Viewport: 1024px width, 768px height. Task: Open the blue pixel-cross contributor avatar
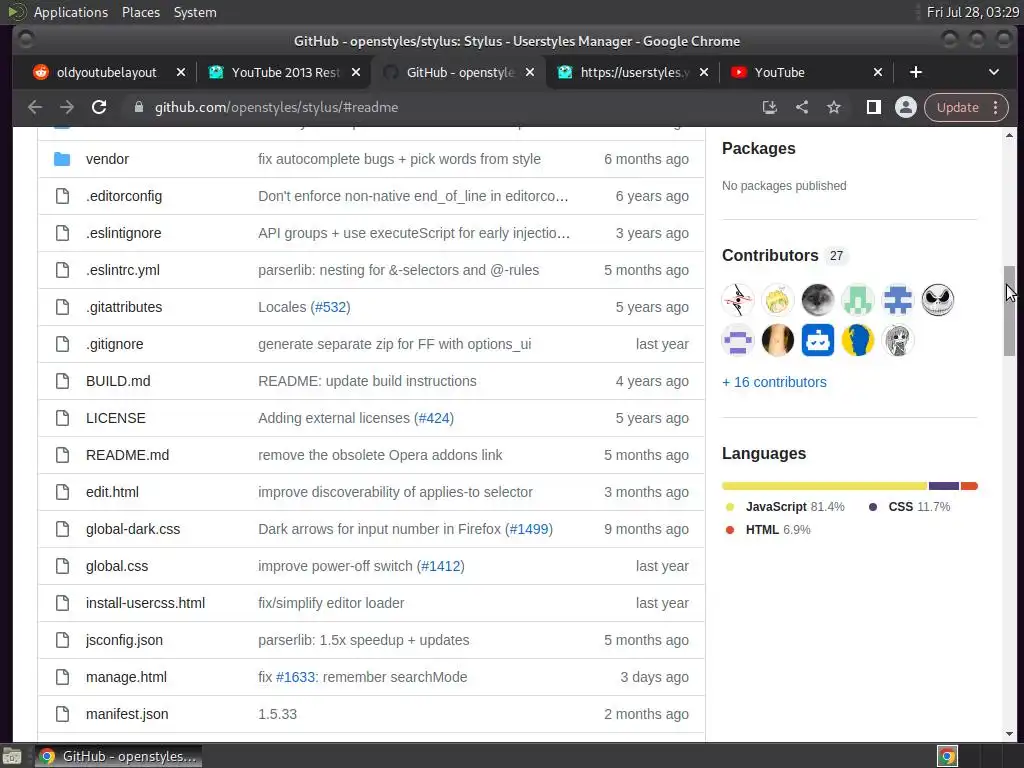tap(898, 300)
